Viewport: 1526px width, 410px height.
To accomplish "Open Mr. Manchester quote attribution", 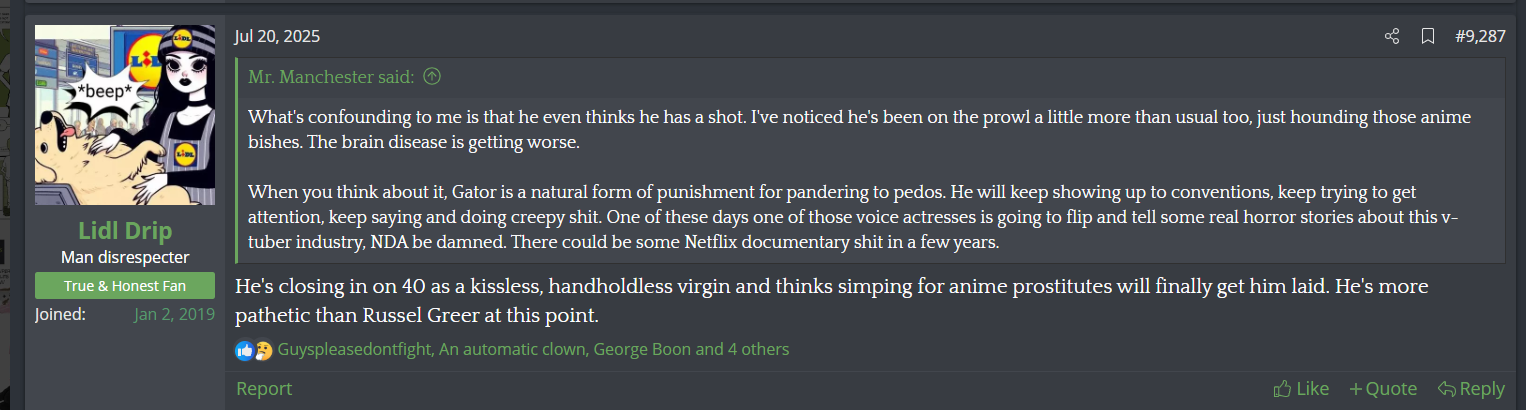I will (331, 76).
